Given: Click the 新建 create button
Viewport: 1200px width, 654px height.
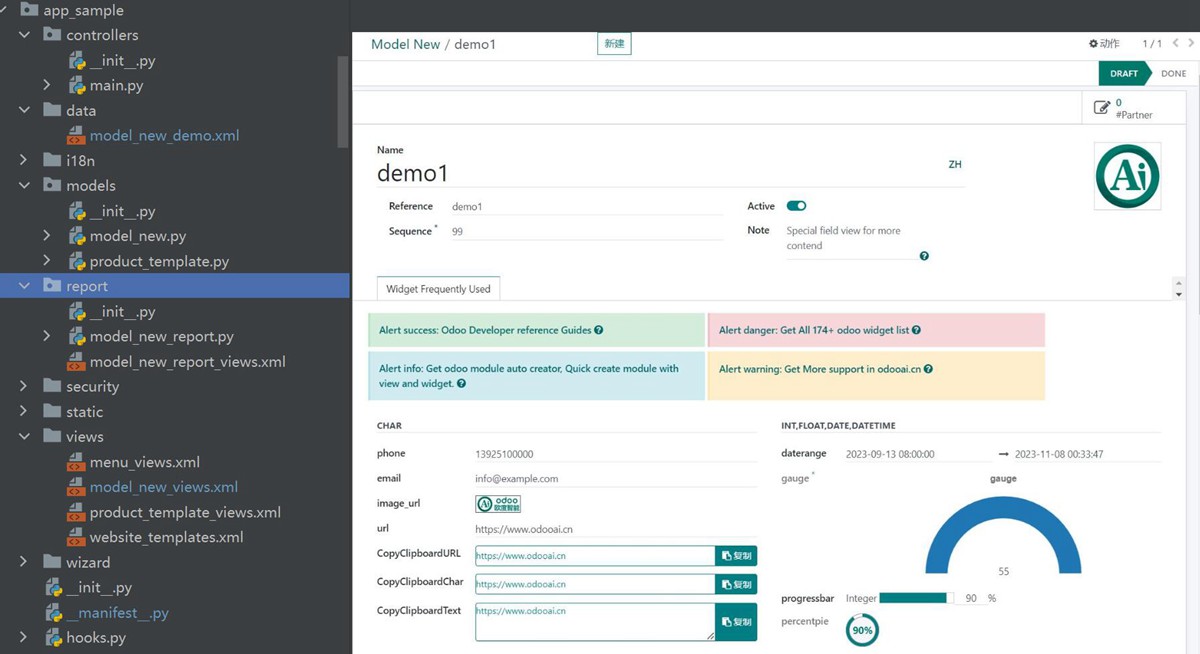Looking at the screenshot, I should click(614, 43).
